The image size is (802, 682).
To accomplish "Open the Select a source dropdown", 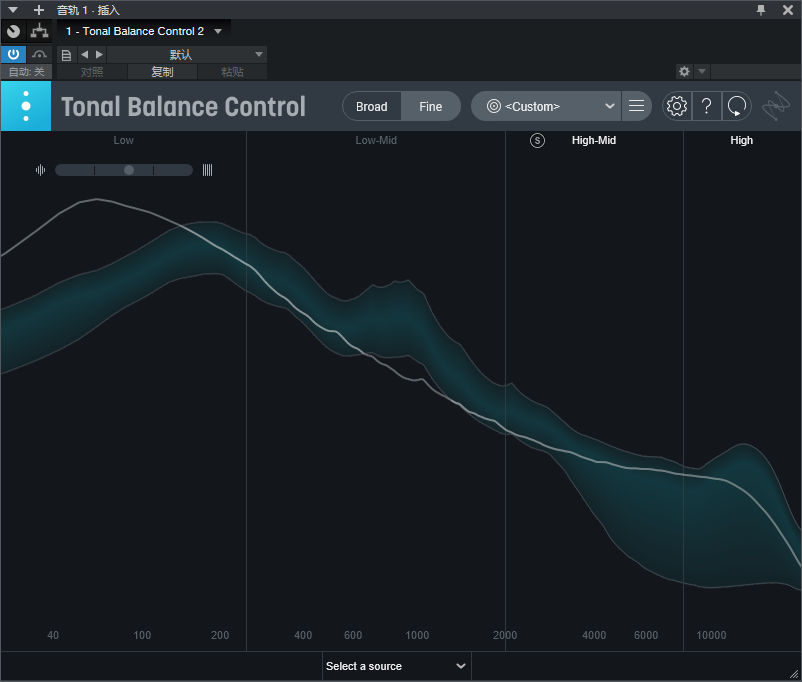I will (396, 666).
